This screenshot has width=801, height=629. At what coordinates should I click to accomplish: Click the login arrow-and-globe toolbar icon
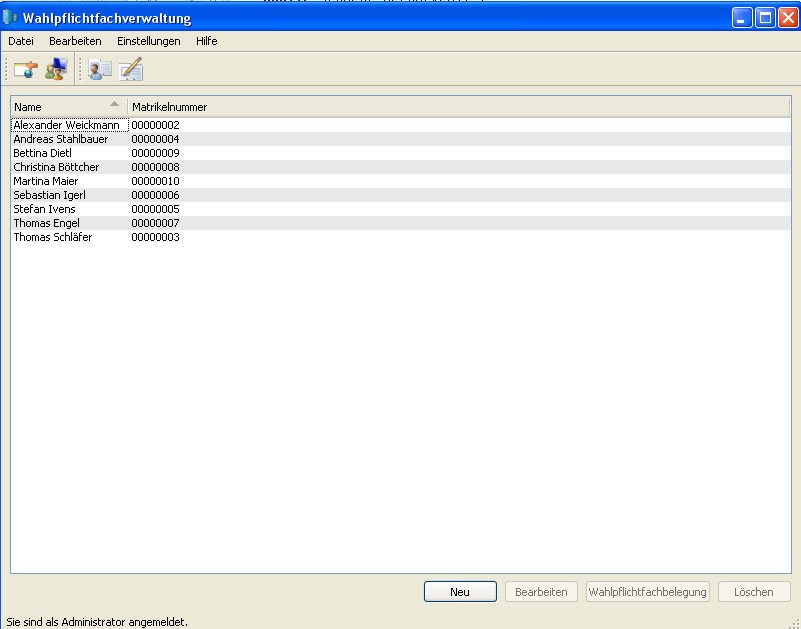coord(25,70)
